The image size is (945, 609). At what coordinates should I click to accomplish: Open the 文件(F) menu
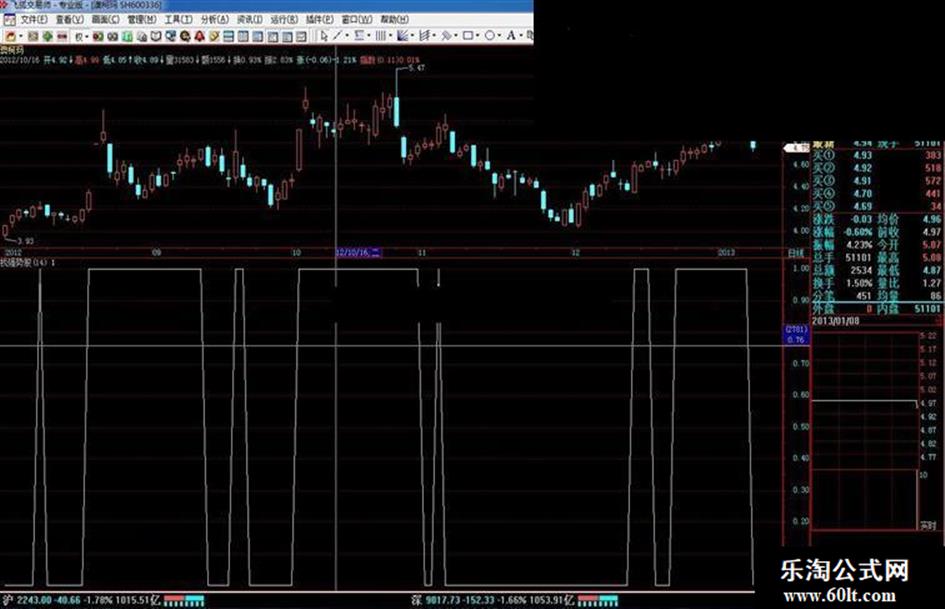pos(34,20)
